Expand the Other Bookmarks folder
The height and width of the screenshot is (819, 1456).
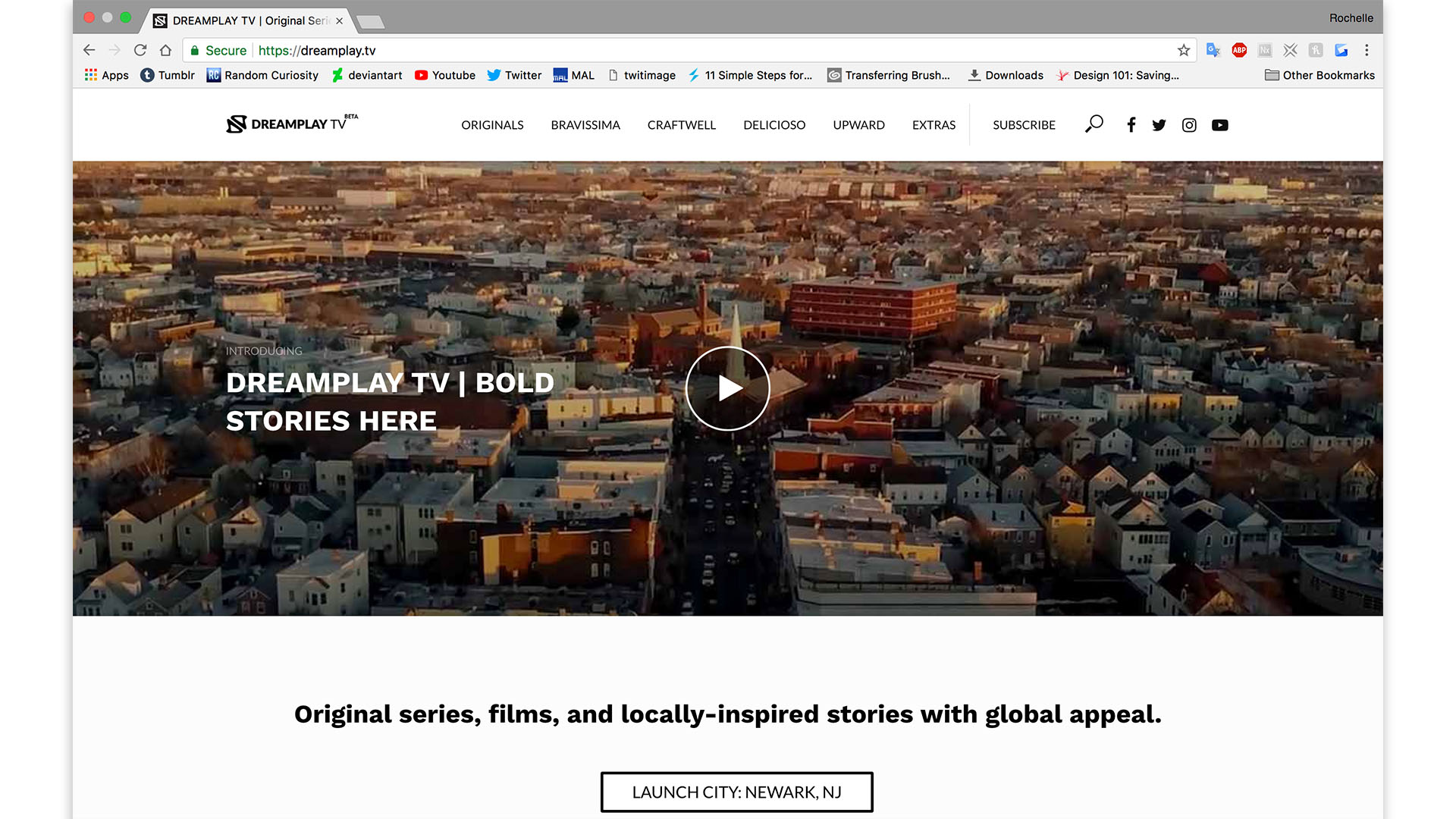pyautogui.click(x=1319, y=75)
